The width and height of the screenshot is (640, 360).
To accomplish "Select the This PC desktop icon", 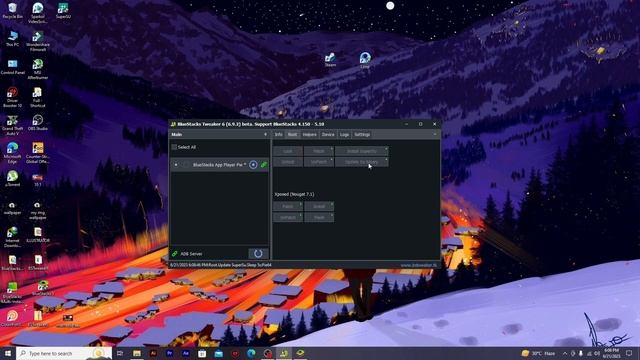I will (x=12, y=39).
